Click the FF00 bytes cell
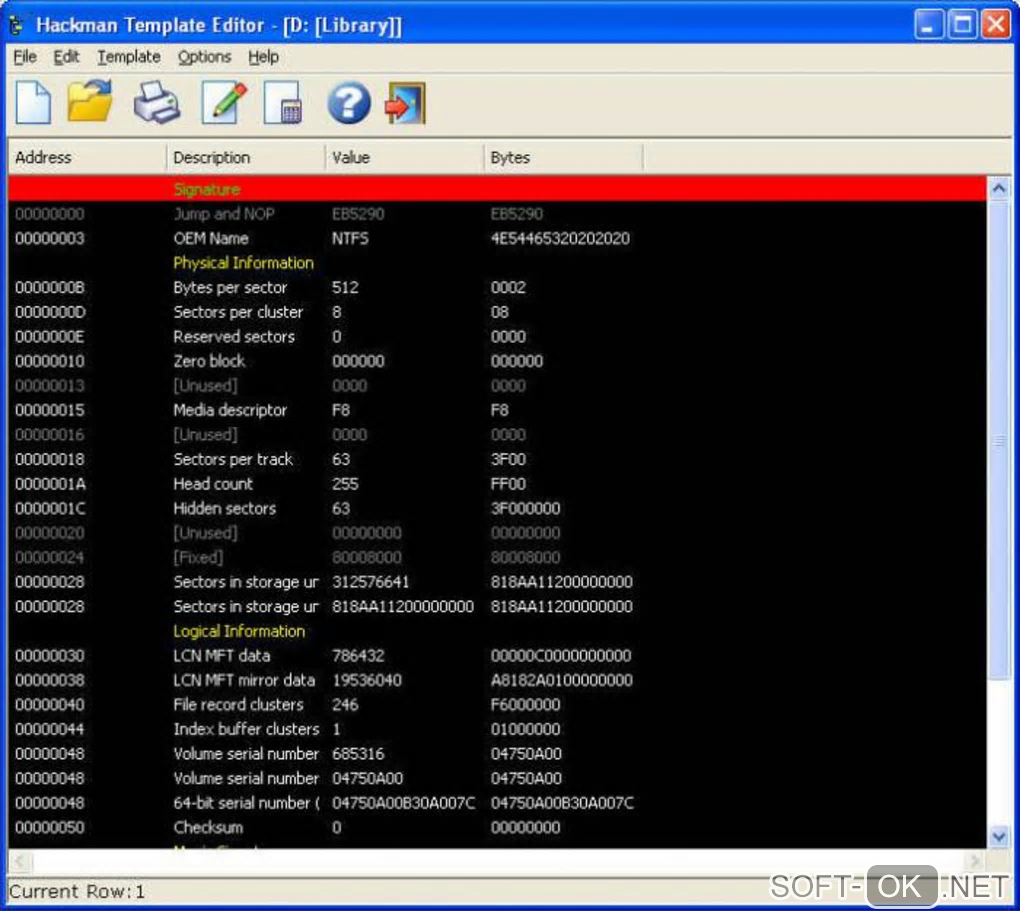This screenshot has height=911, width=1020. coord(508,484)
